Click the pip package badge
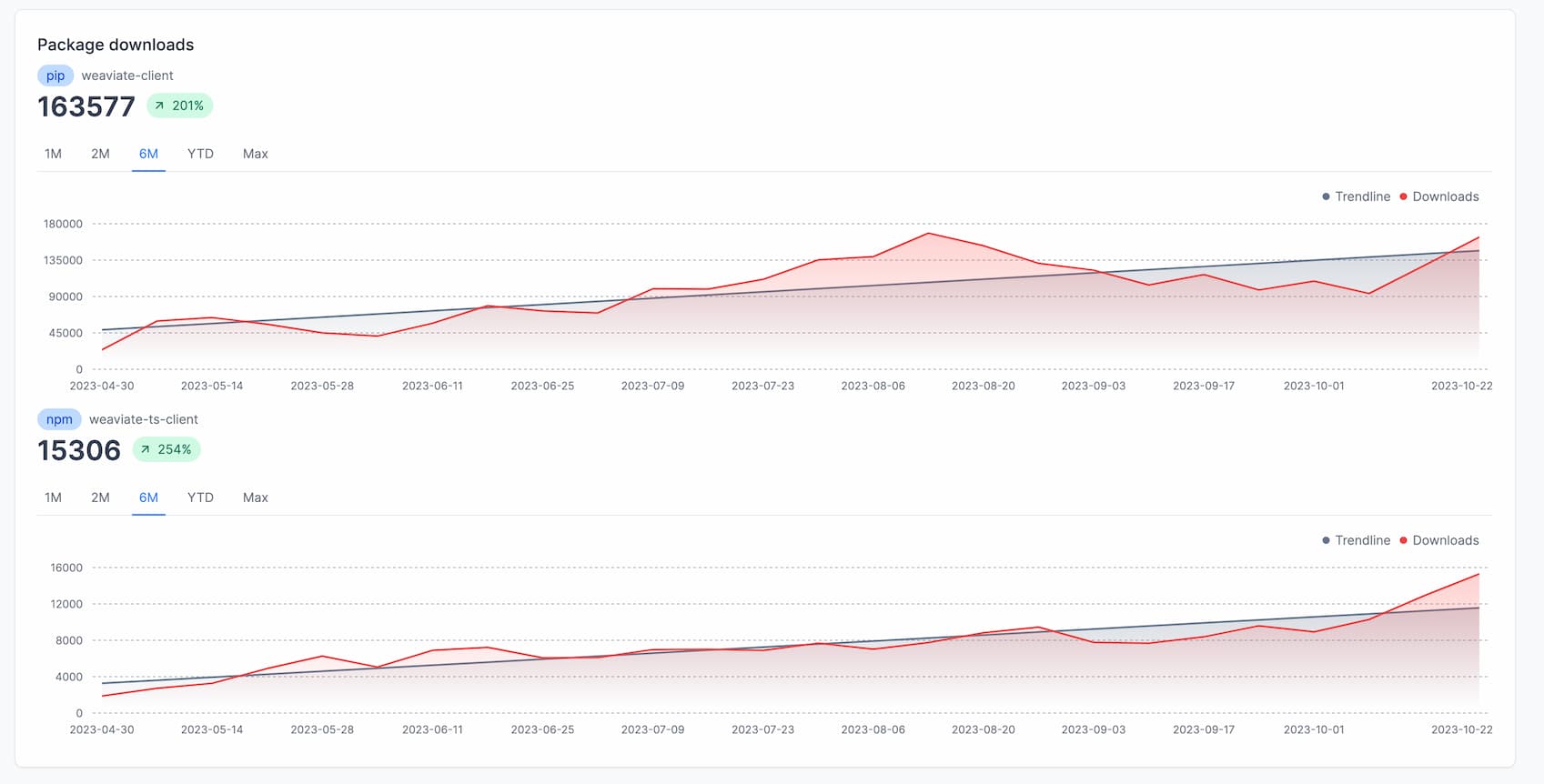 pos(56,75)
